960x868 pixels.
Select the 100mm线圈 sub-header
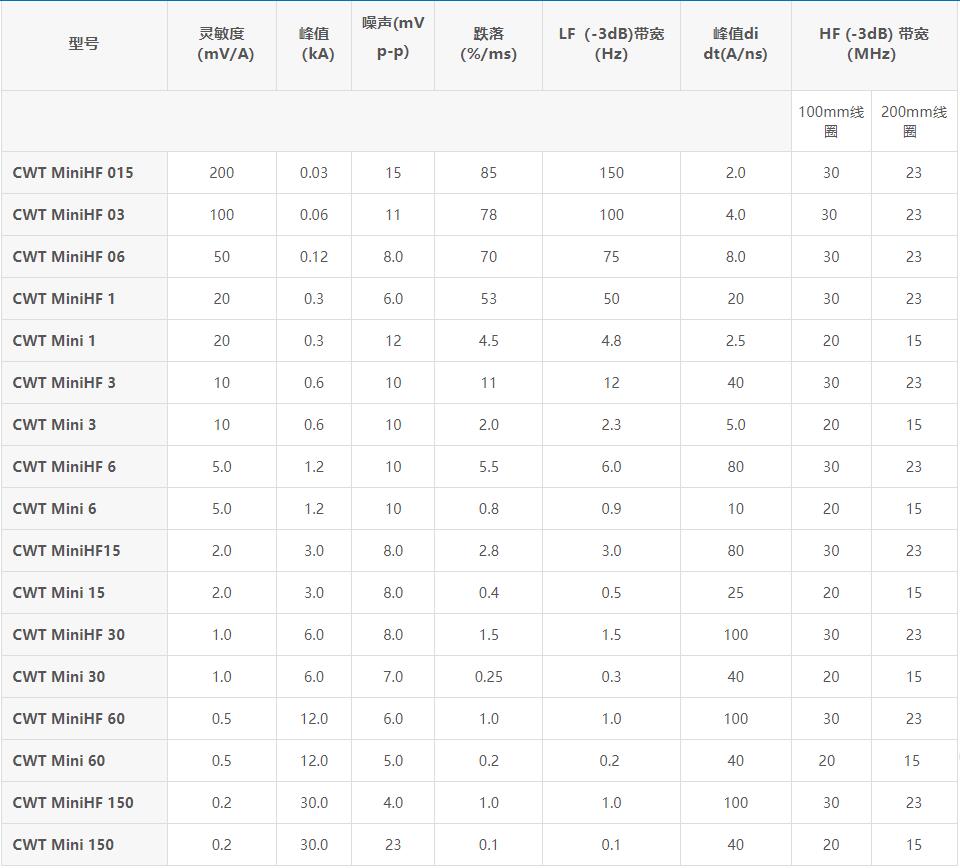(x=831, y=121)
